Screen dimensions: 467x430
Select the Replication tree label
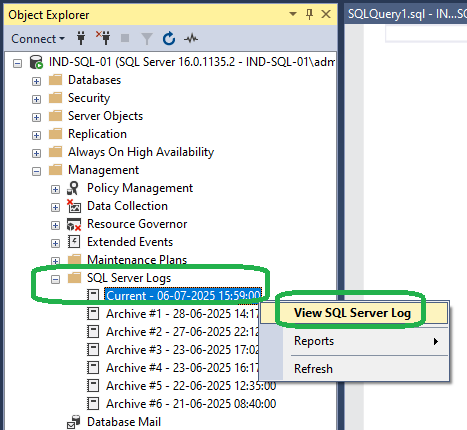(97, 134)
